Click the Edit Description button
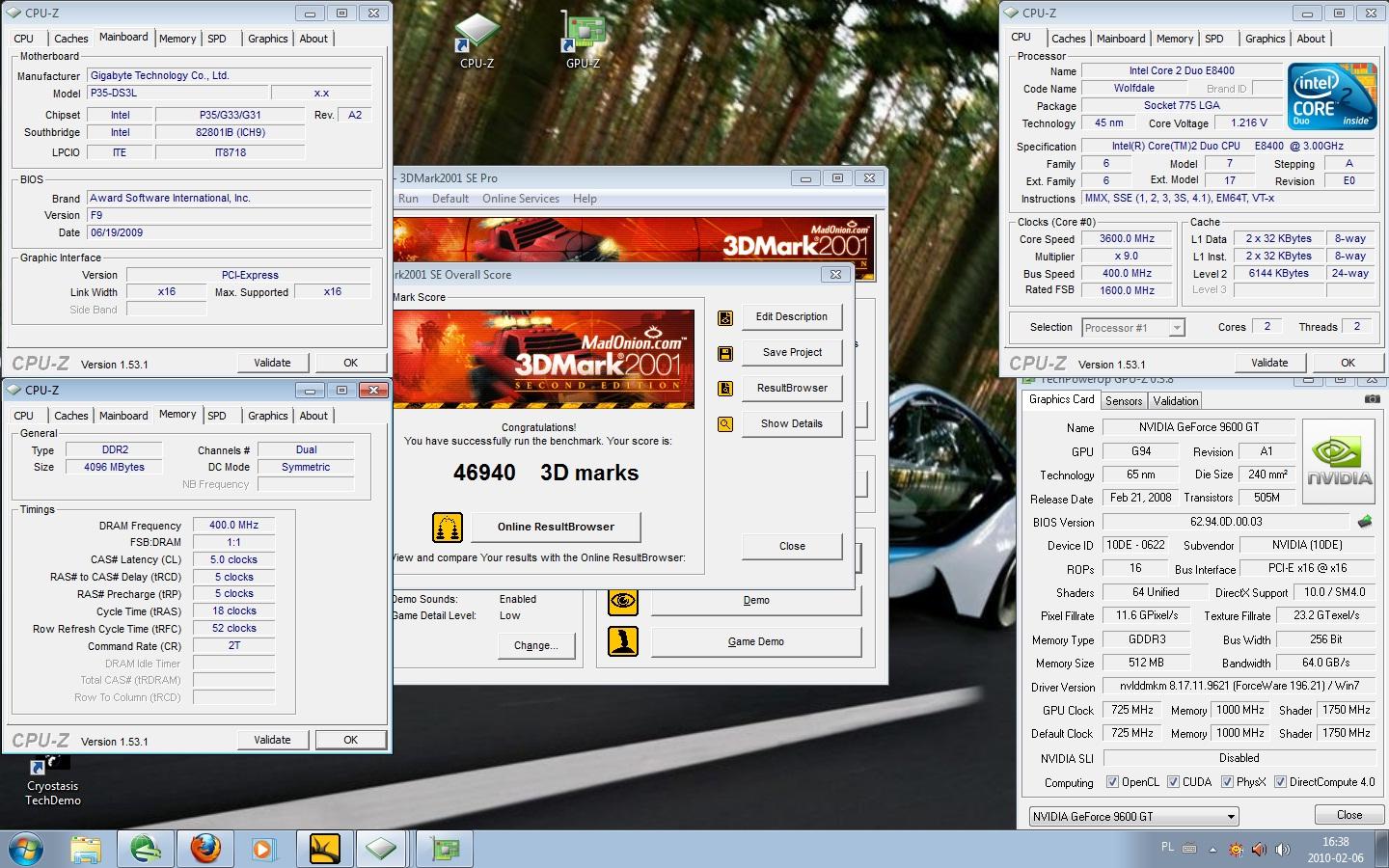The image size is (1389, 868). click(792, 317)
